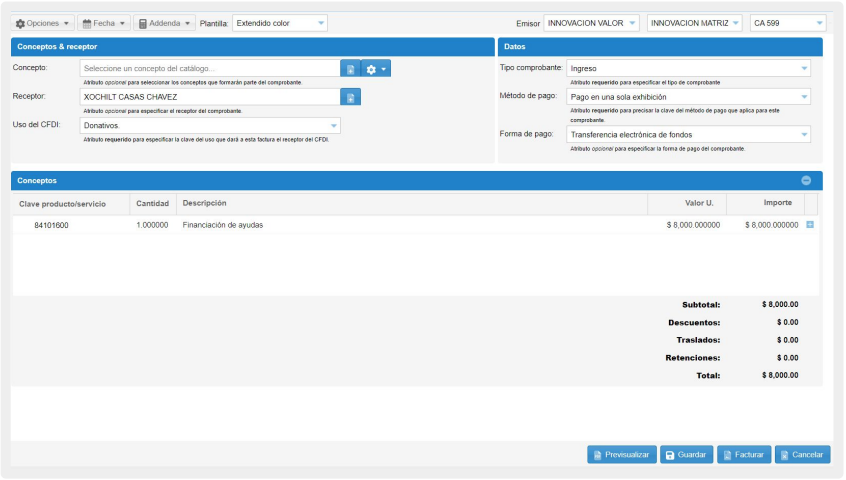Click the Guardar button
Screen dimensions: 846x480
686,455
